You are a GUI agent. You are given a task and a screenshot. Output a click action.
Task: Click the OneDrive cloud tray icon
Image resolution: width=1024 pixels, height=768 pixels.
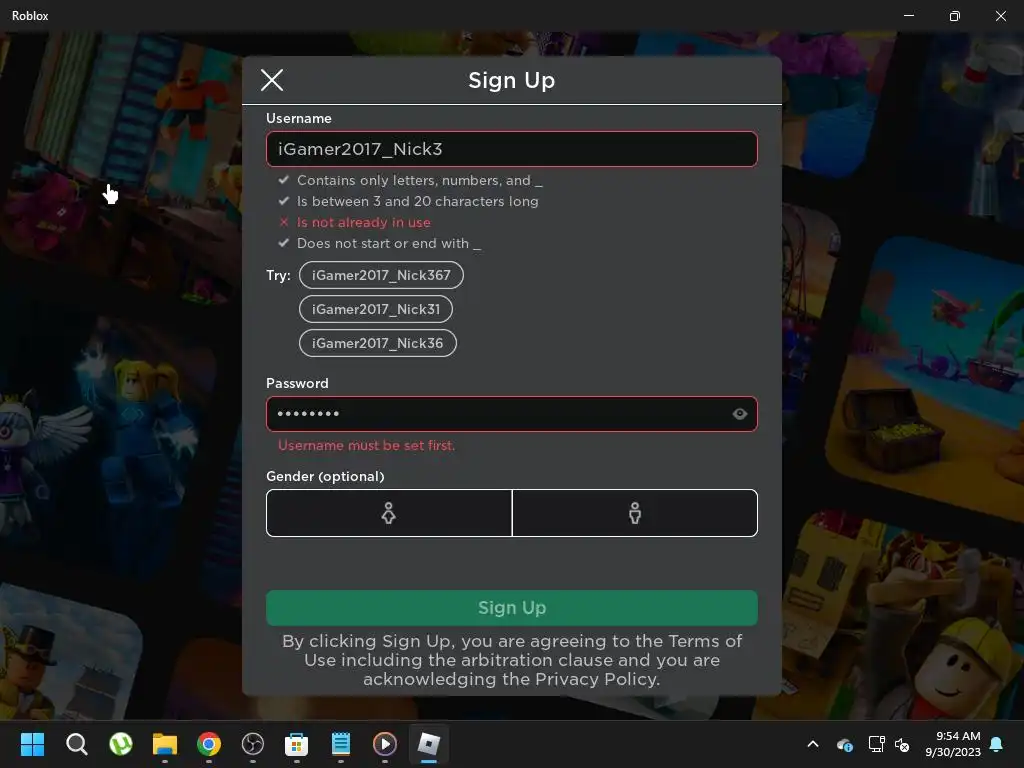click(x=844, y=744)
